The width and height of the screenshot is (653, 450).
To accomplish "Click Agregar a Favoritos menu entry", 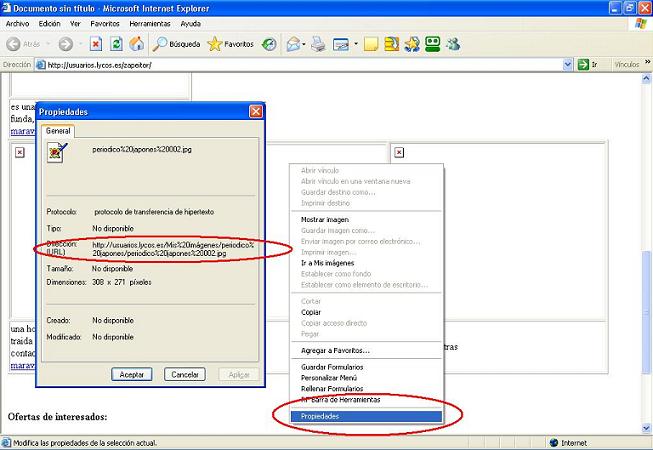I will click(x=335, y=350).
